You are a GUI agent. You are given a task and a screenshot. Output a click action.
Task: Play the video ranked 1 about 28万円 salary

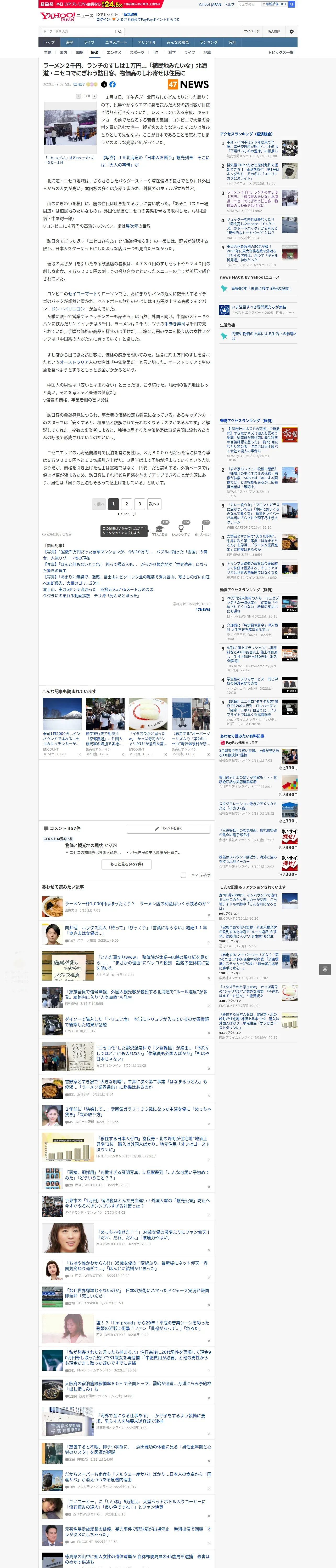tap(290, 604)
